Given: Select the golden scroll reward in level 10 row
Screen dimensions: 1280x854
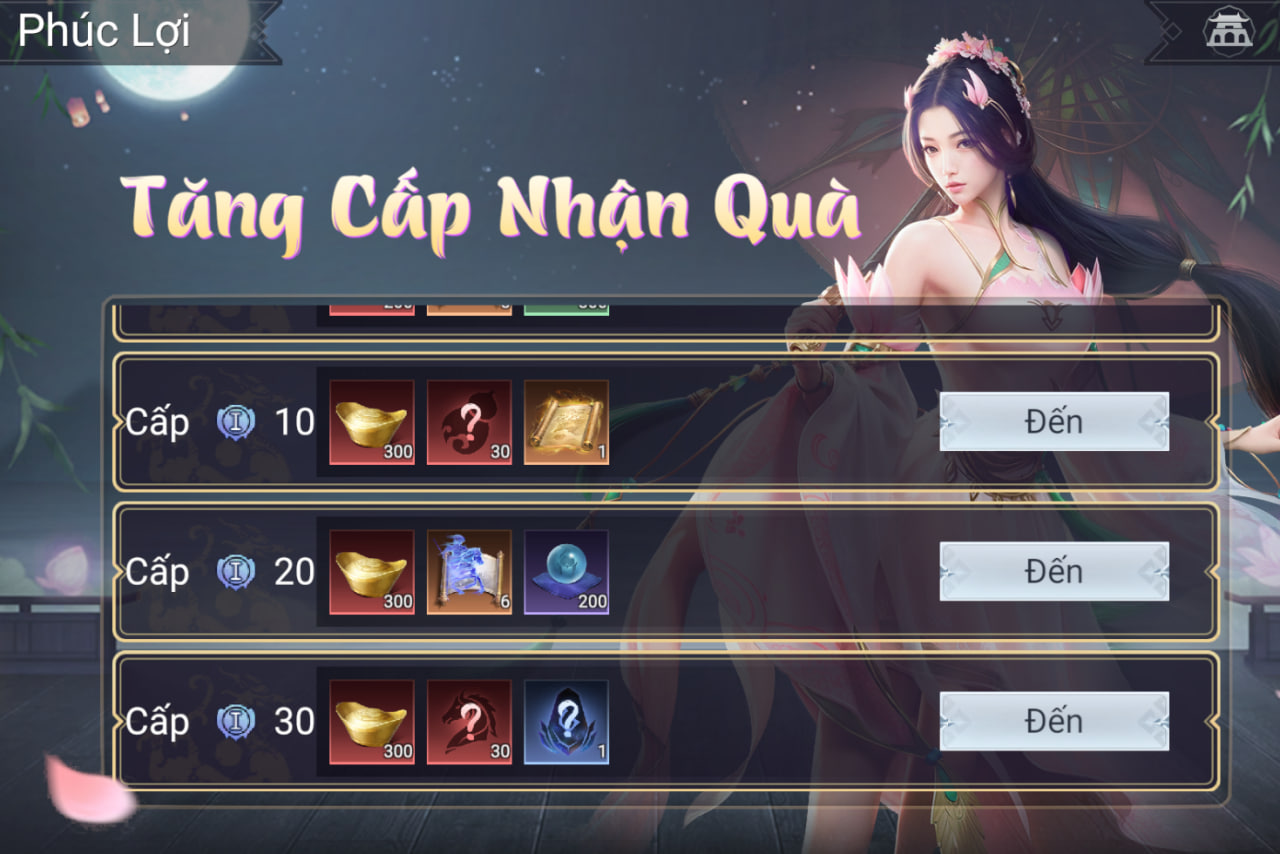Looking at the screenshot, I should tap(566, 422).
